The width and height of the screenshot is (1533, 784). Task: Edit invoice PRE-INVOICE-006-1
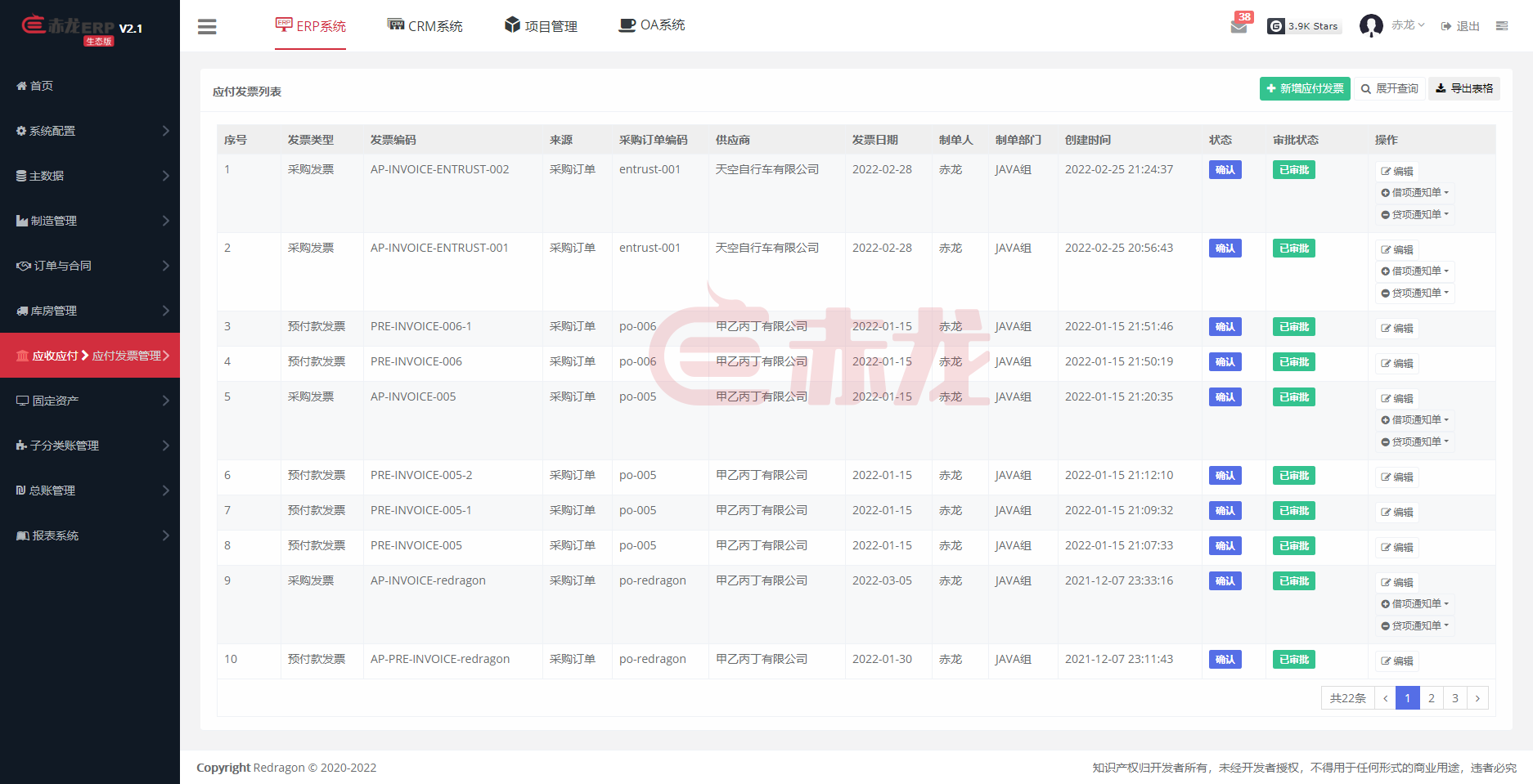pyautogui.click(x=1397, y=328)
